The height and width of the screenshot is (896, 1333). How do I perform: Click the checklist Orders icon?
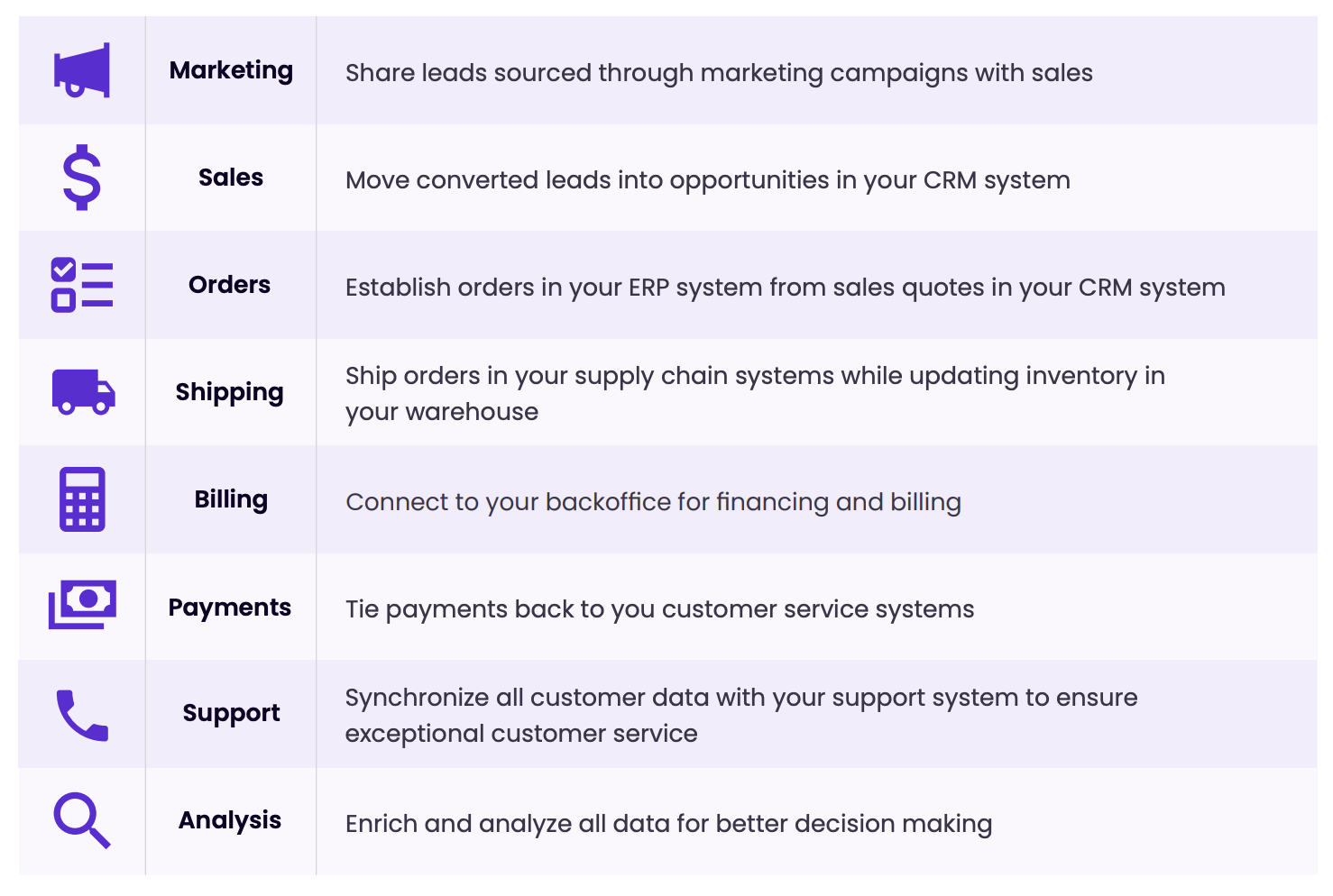coord(82,285)
